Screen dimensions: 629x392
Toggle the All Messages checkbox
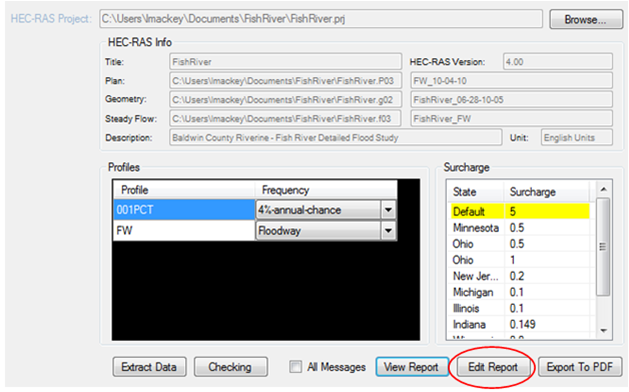(x=296, y=367)
